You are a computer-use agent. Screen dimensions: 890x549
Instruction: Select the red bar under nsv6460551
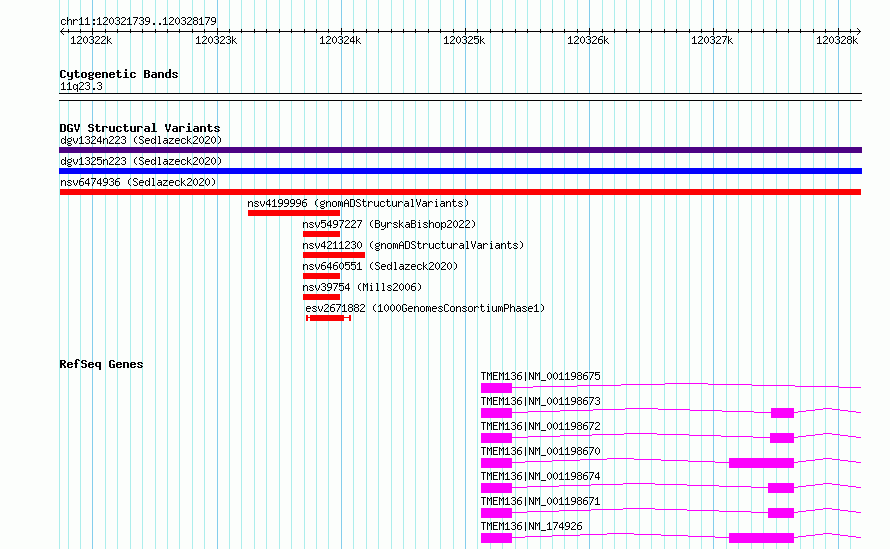(321, 276)
